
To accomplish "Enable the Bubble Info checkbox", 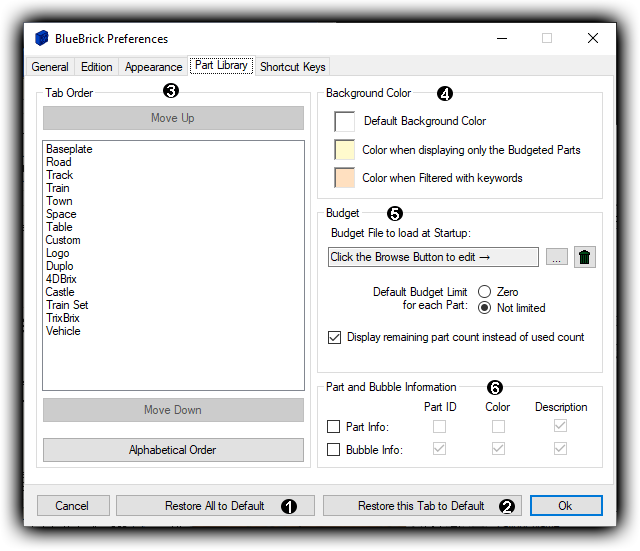I will [x=333, y=449].
